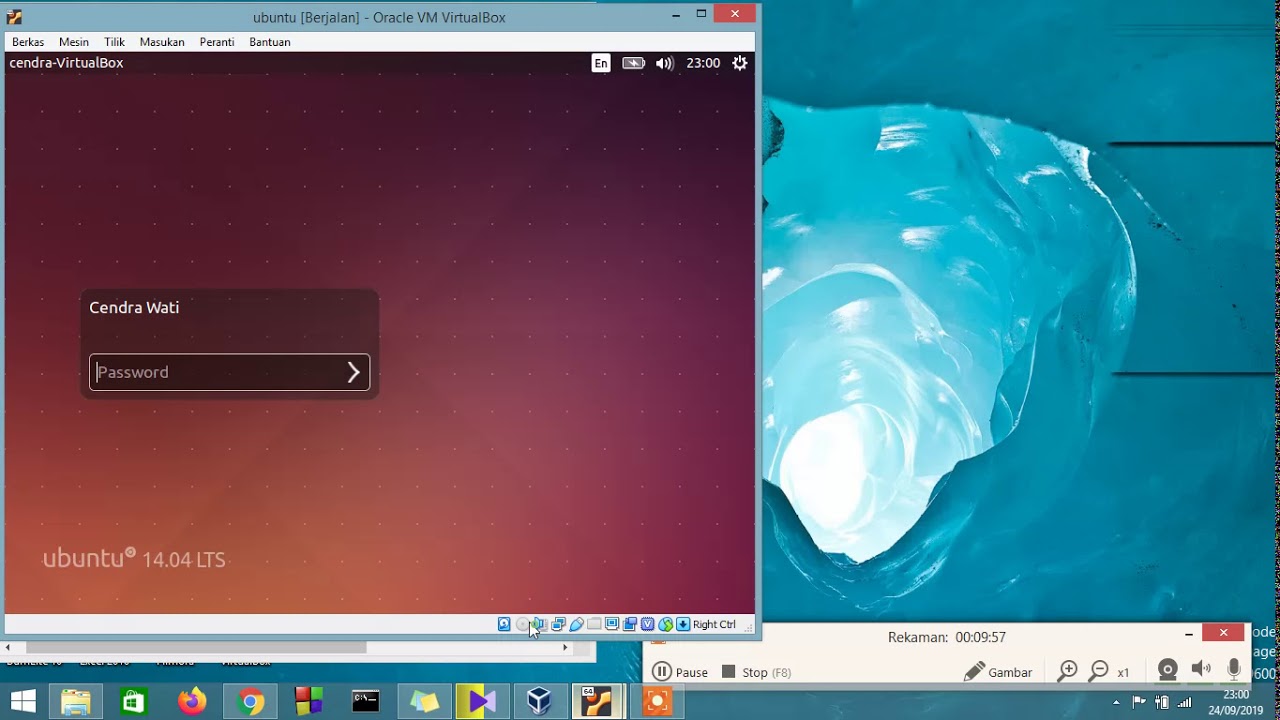Open the network signal tray icon
1280x720 pixels.
coord(1185,702)
